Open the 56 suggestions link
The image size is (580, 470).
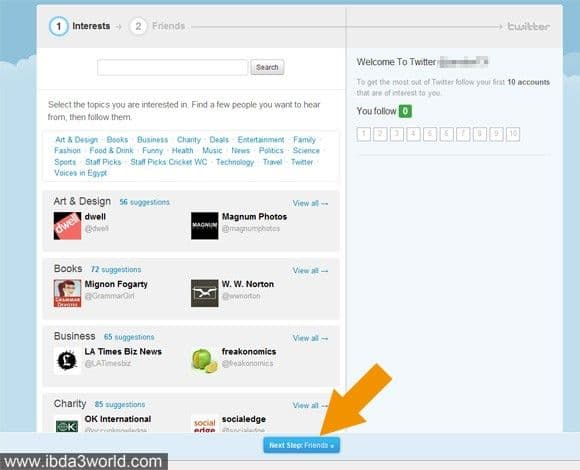(144, 202)
